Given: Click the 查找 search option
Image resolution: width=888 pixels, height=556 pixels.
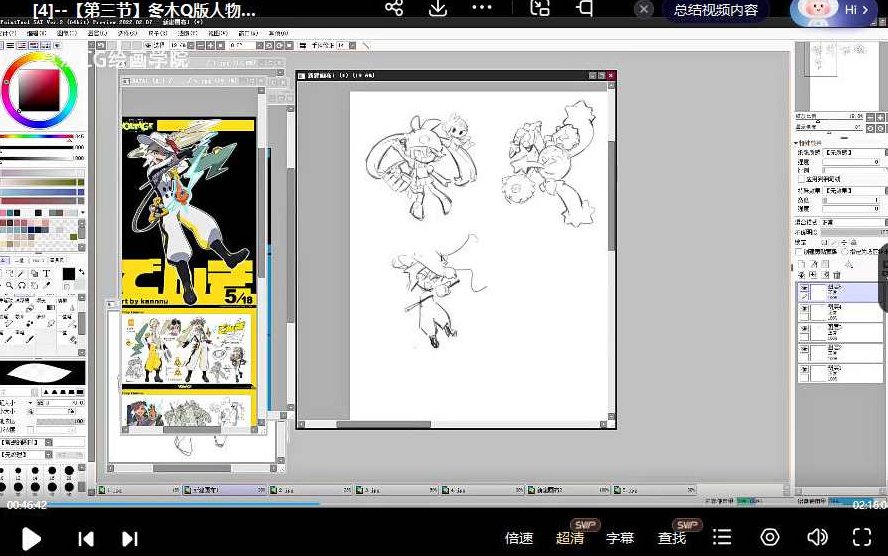Looking at the screenshot, I should (x=672, y=538).
